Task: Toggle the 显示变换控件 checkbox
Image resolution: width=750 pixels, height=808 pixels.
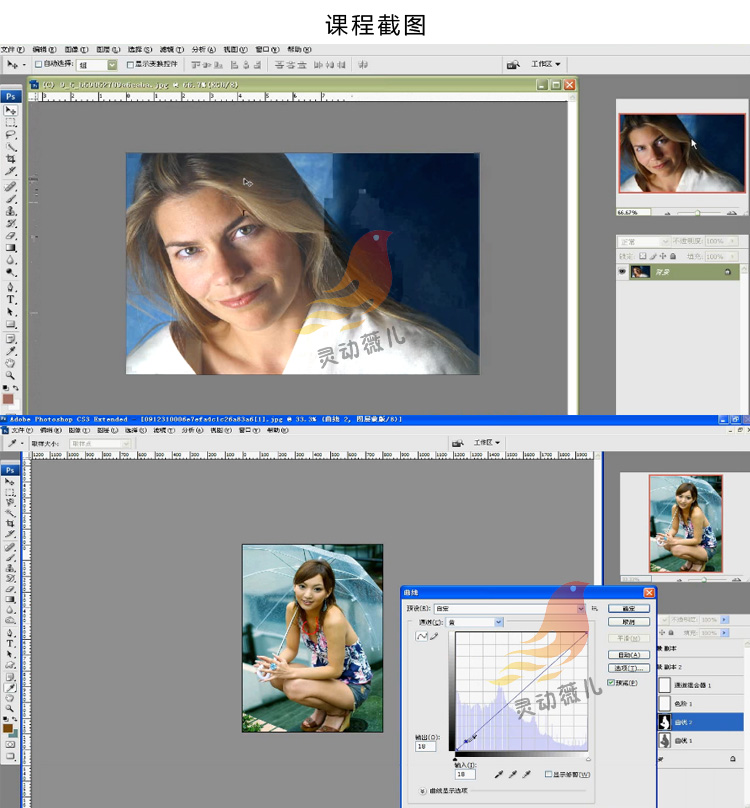Action: (x=130, y=64)
